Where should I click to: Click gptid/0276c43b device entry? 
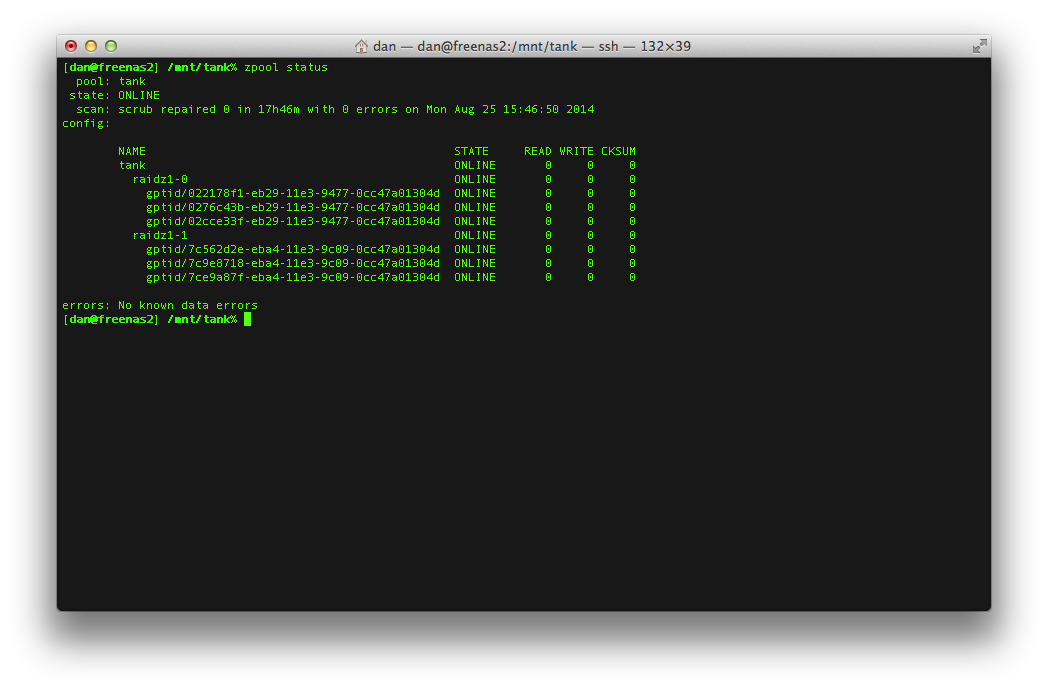(293, 208)
